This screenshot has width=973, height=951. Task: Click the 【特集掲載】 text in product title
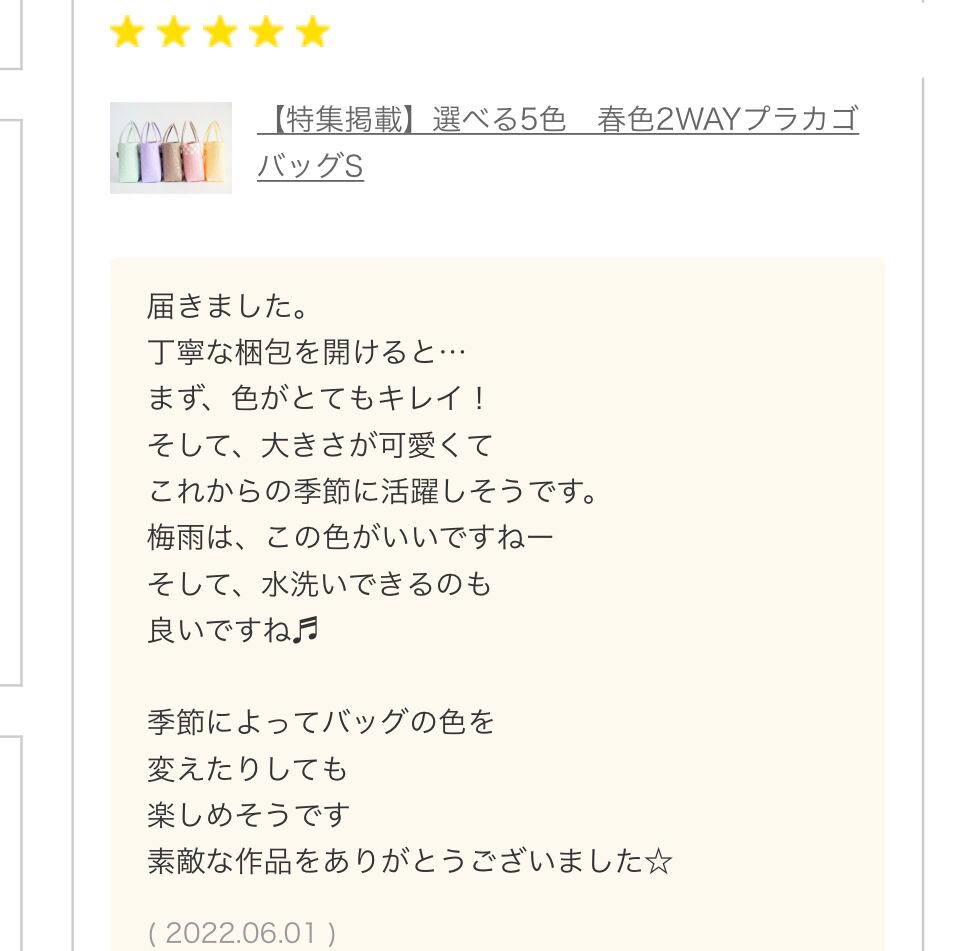pyautogui.click(x=336, y=121)
